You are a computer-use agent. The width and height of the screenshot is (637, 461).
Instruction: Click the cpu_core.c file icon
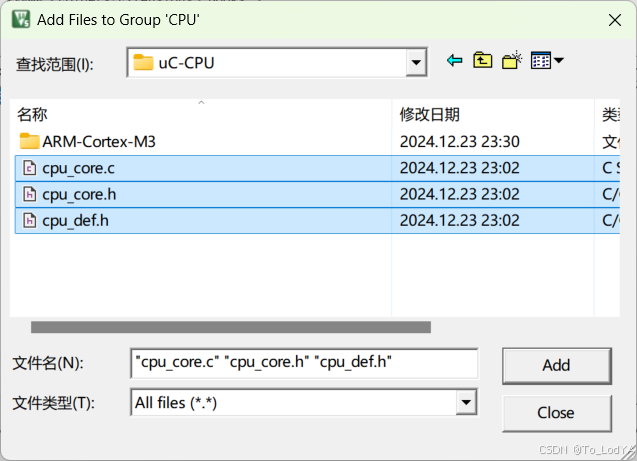(x=29, y=168)
